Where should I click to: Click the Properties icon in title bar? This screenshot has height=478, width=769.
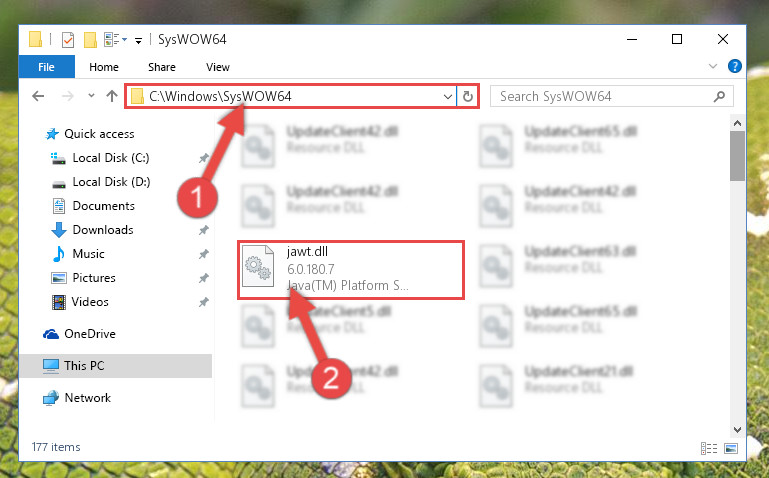[x=68, y=40]
